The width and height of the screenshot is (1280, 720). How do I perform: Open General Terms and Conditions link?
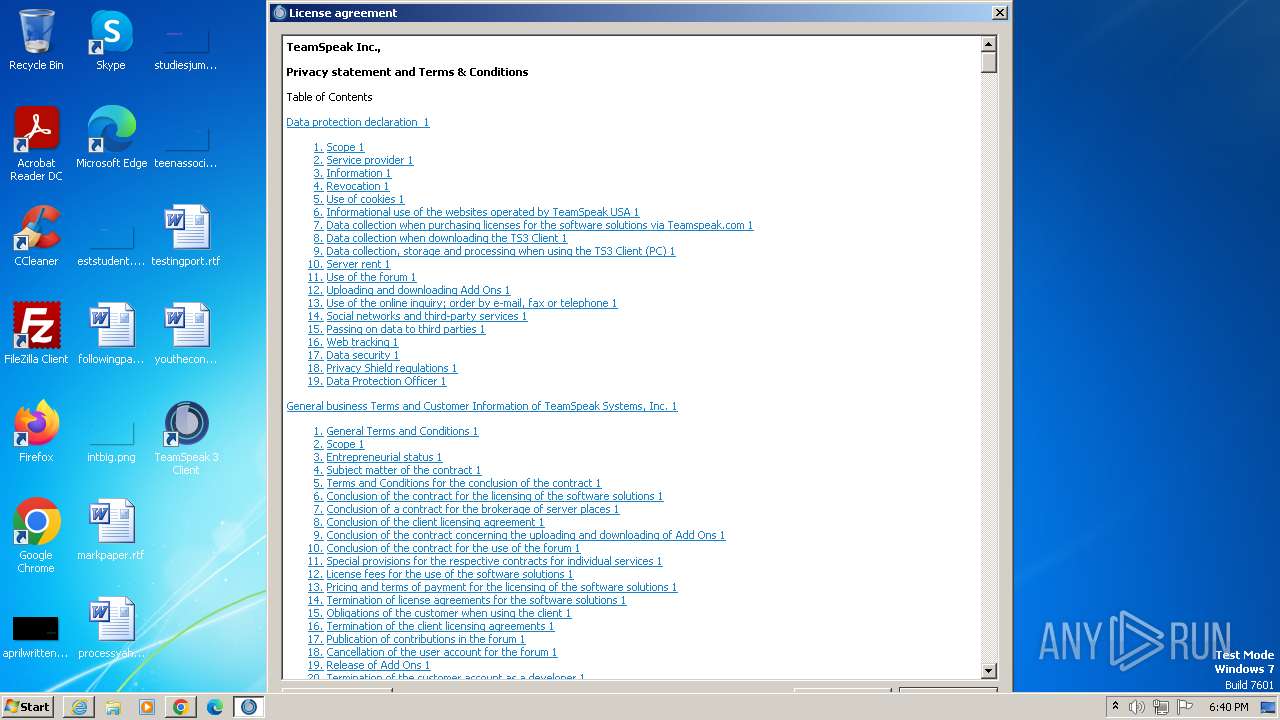click(x=402, y=431)
